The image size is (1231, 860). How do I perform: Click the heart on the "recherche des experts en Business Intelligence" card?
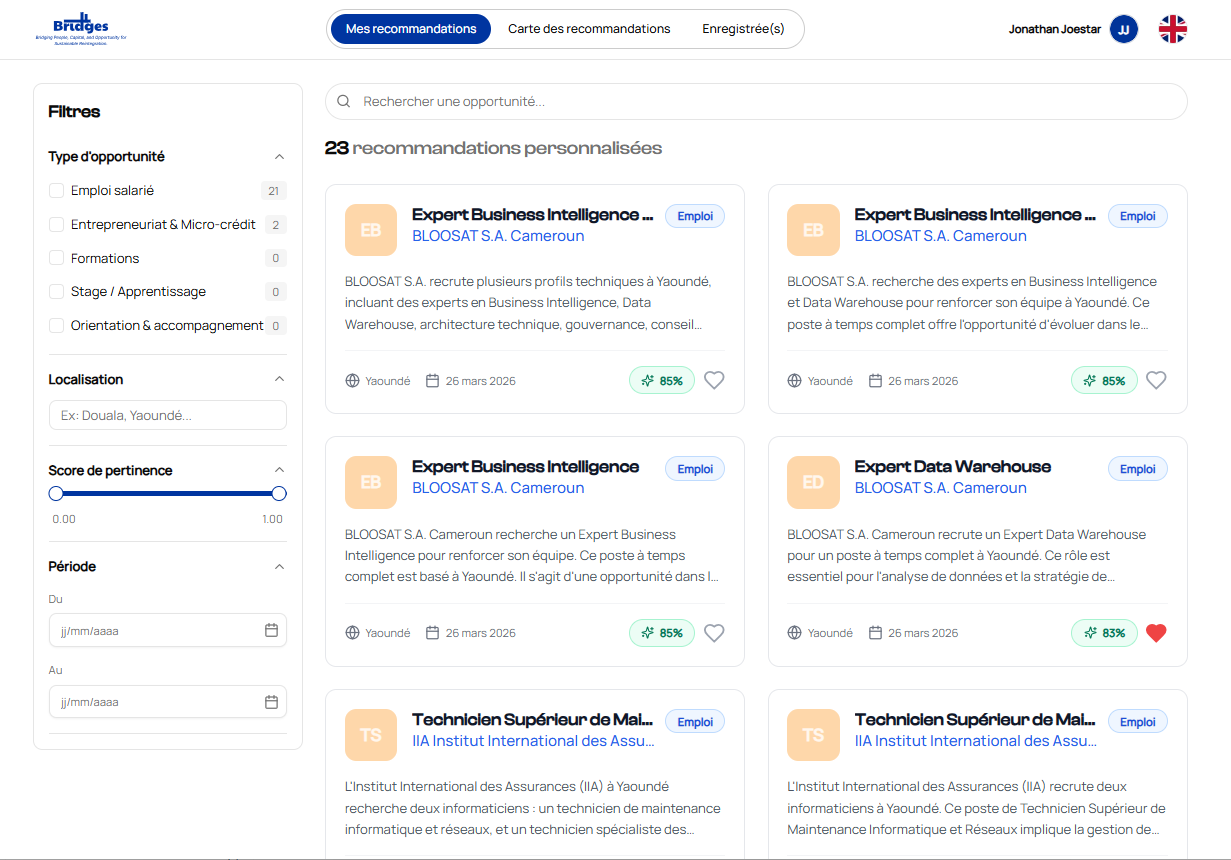[1156, 380]
